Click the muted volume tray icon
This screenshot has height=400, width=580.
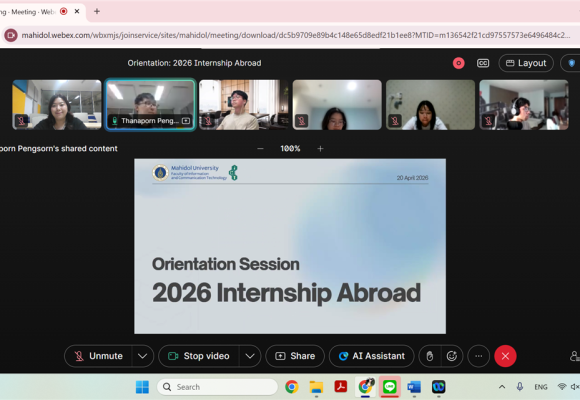[x=575, y=387]
